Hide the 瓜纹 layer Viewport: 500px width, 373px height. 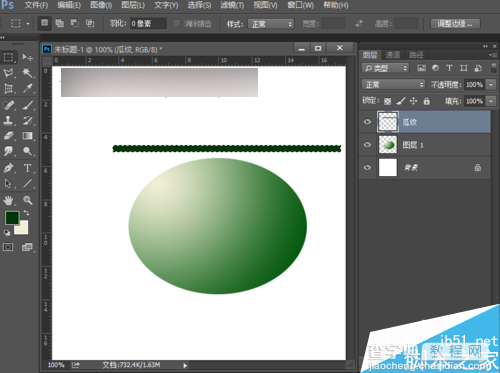coord(367,122)
